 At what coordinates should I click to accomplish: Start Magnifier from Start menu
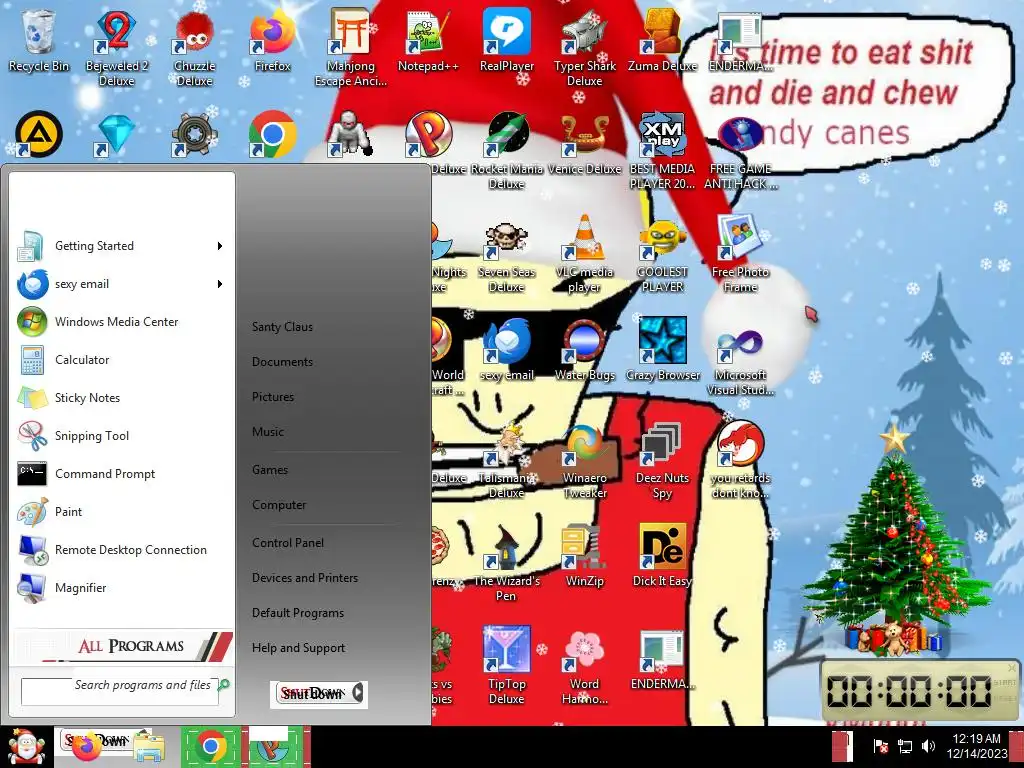[x=121, y=588]
